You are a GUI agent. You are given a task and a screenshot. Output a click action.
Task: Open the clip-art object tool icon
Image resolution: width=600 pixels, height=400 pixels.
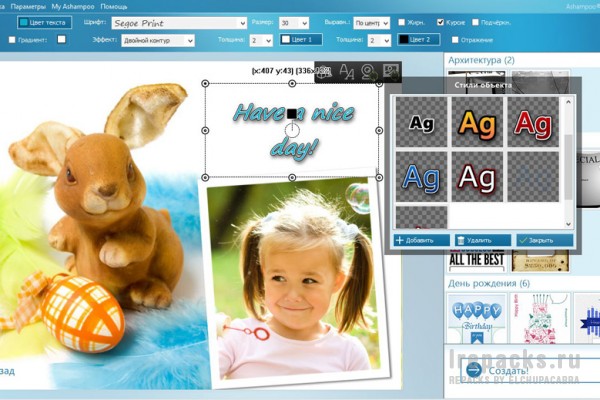click(x=324, y=72)
